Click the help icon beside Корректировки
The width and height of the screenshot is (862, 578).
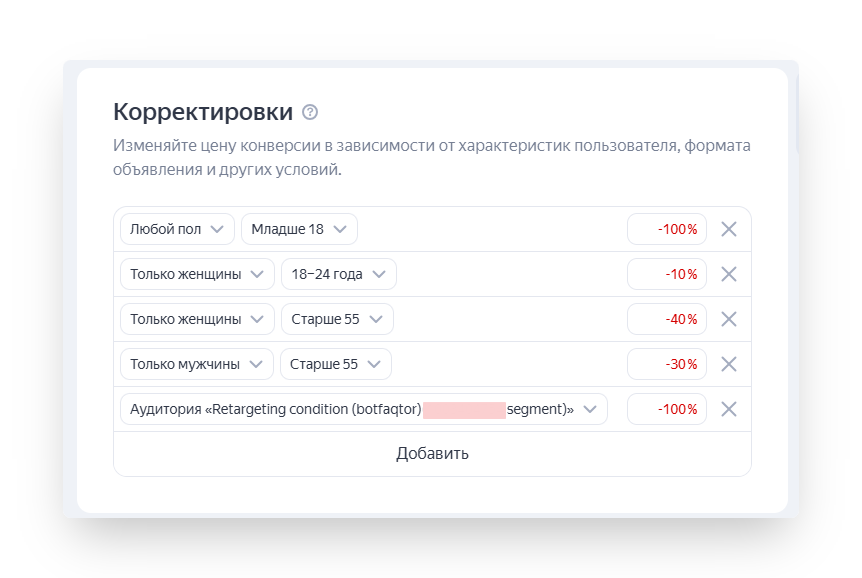pyautogui.click(x=310, y=112)
